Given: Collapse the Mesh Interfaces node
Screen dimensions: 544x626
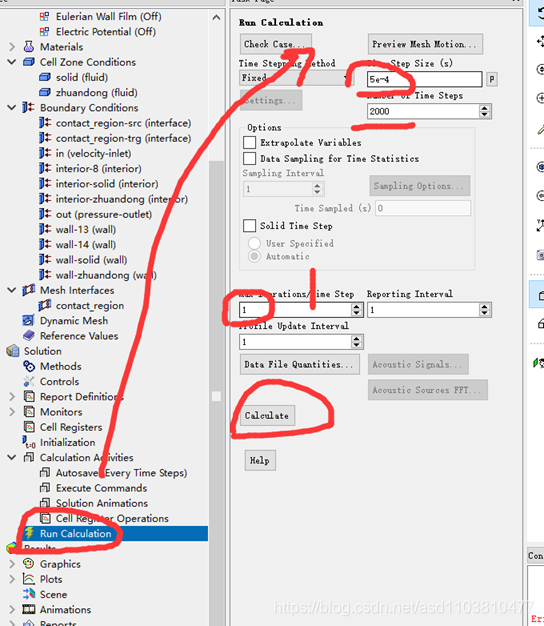Looking at the screenshot, I should (x=12, y=290).
